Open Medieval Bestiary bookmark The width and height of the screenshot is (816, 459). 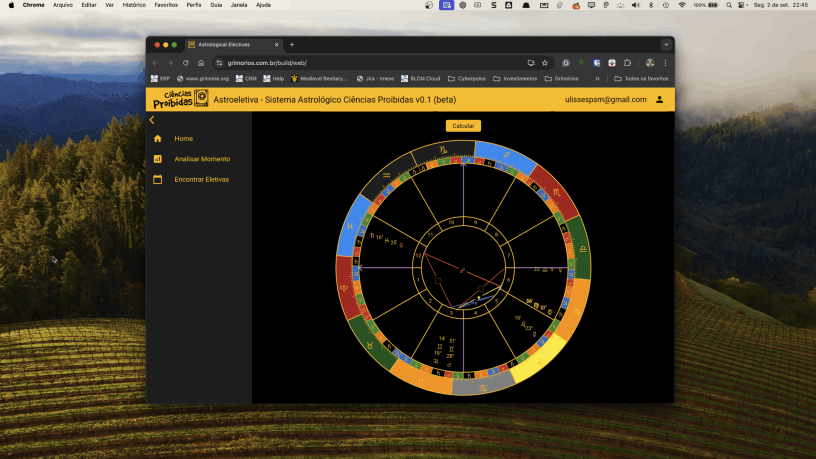(x=320, y=78)
